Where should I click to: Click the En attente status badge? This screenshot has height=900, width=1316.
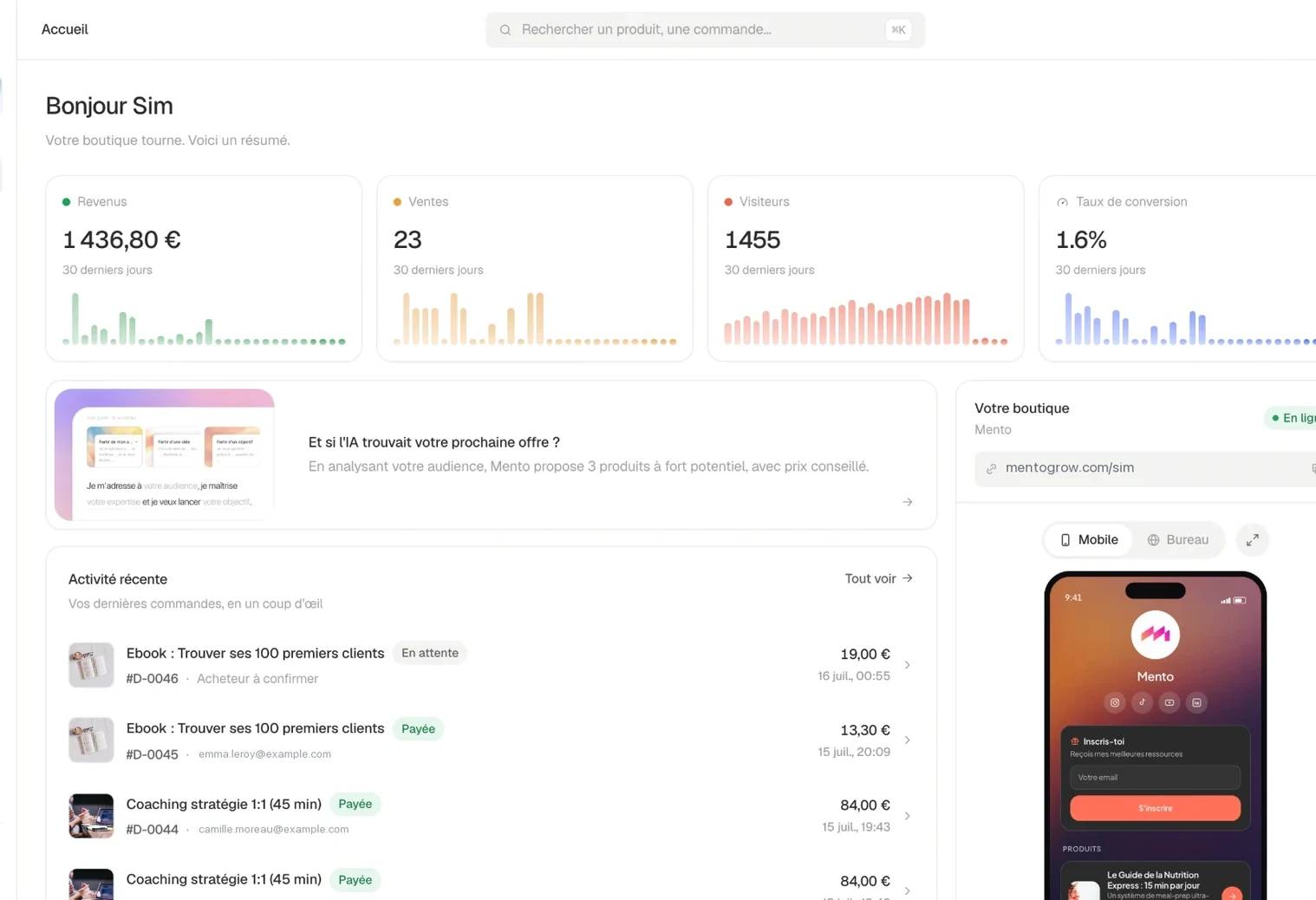coord(430,653)
